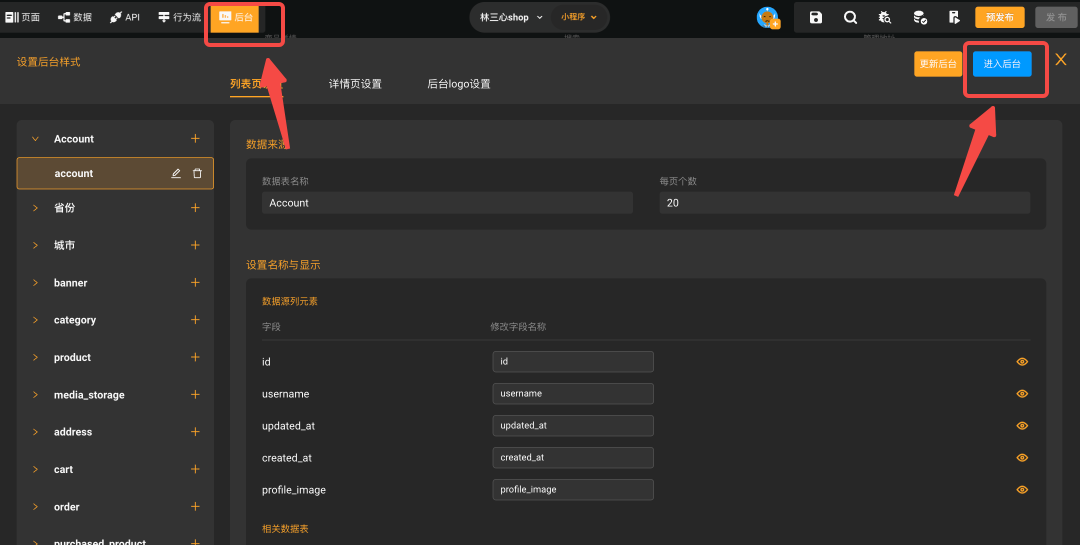Click the user avatar with plus badge
The height and width of the screenshot is (545, 1080).
(x=768, y=18)
